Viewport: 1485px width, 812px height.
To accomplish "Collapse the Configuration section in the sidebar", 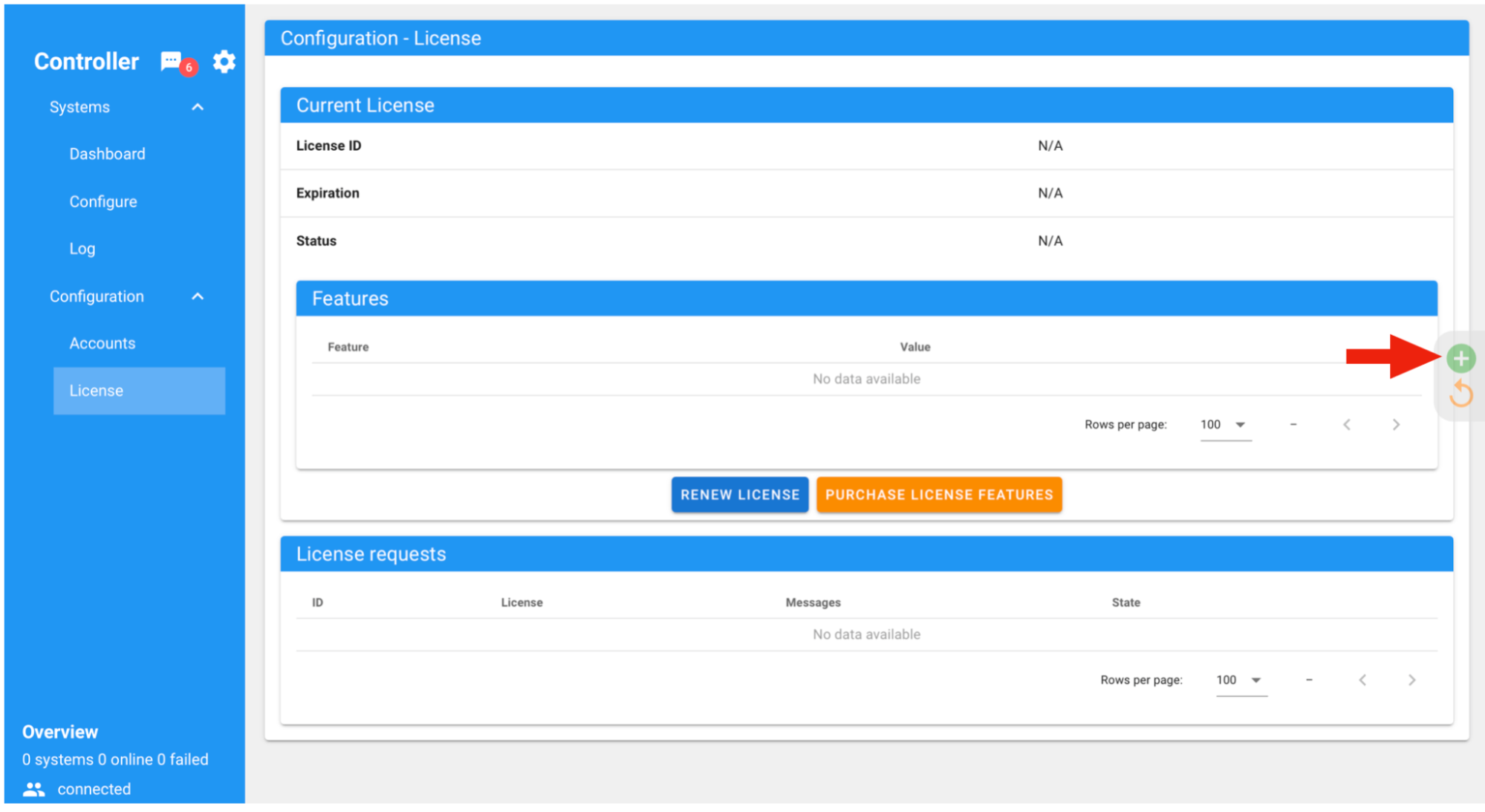I will (x=197, y=296).
